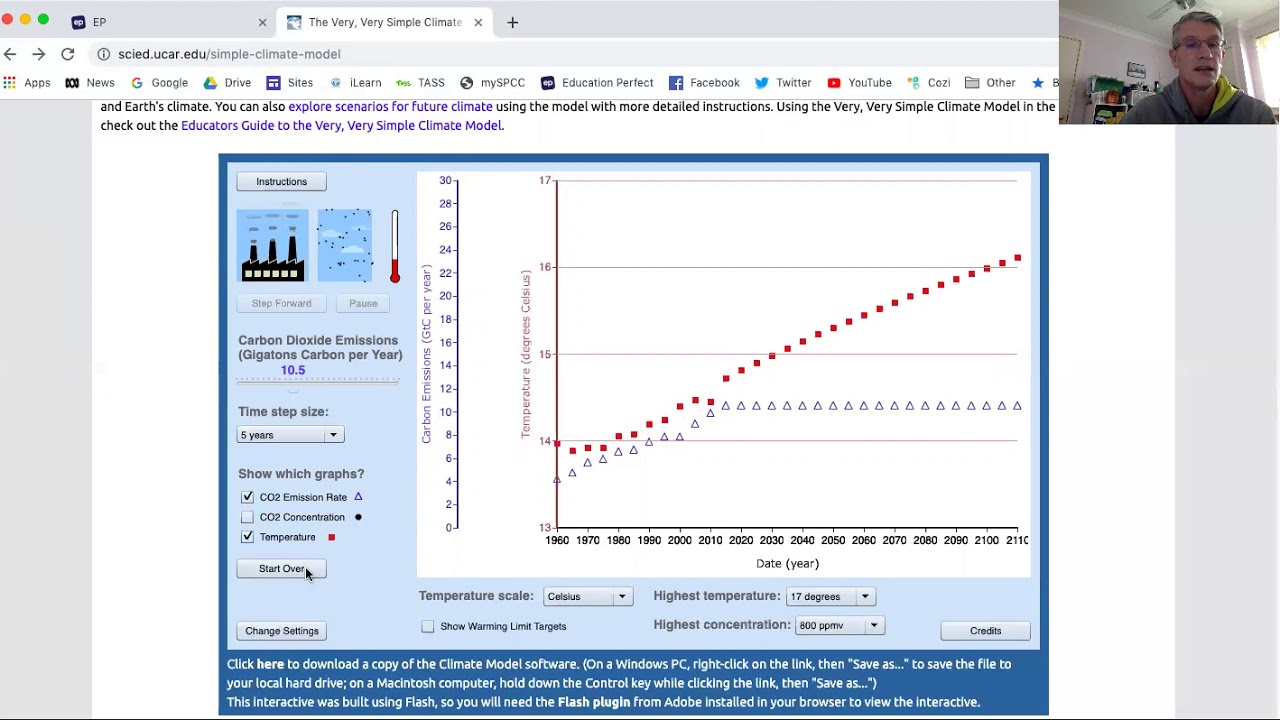Viewport: 1280px width, 720px height.
Task: Open the Sites bookmark
Action: pos(290,83)
